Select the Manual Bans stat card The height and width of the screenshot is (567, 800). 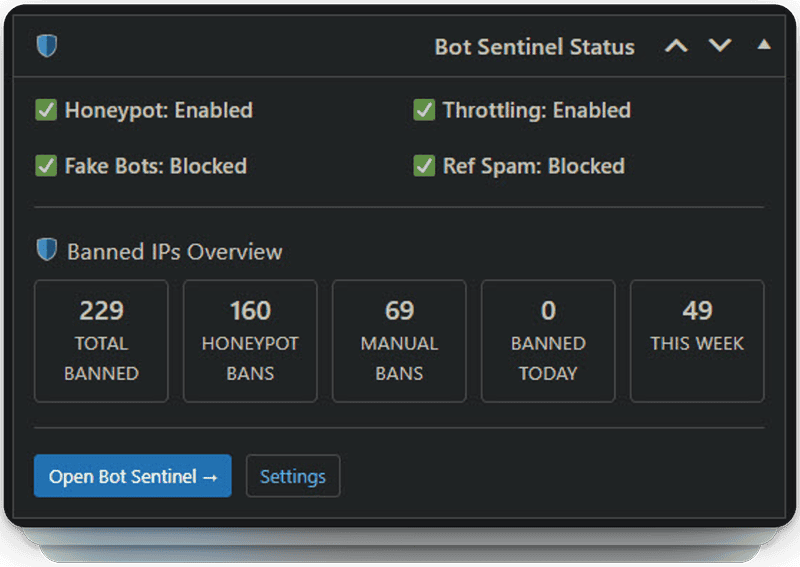point(399,341)
